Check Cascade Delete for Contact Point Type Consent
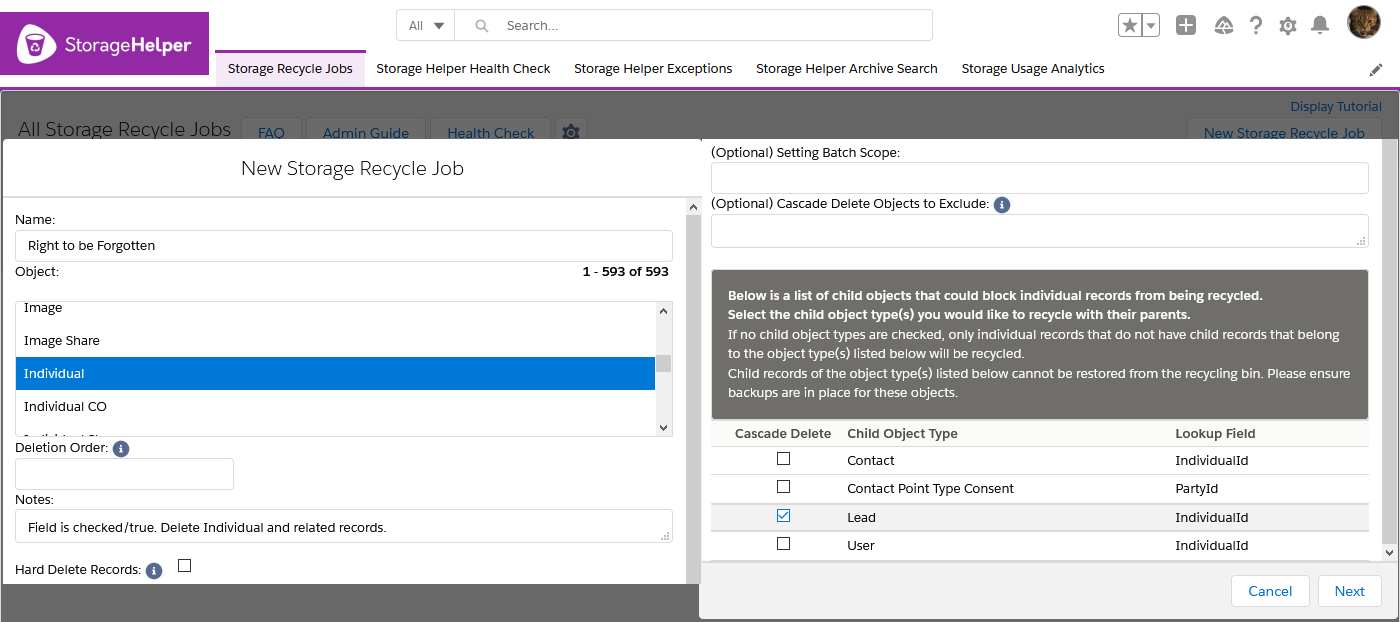This screenshot has height=622, width=1400. (x=784, y=487)
